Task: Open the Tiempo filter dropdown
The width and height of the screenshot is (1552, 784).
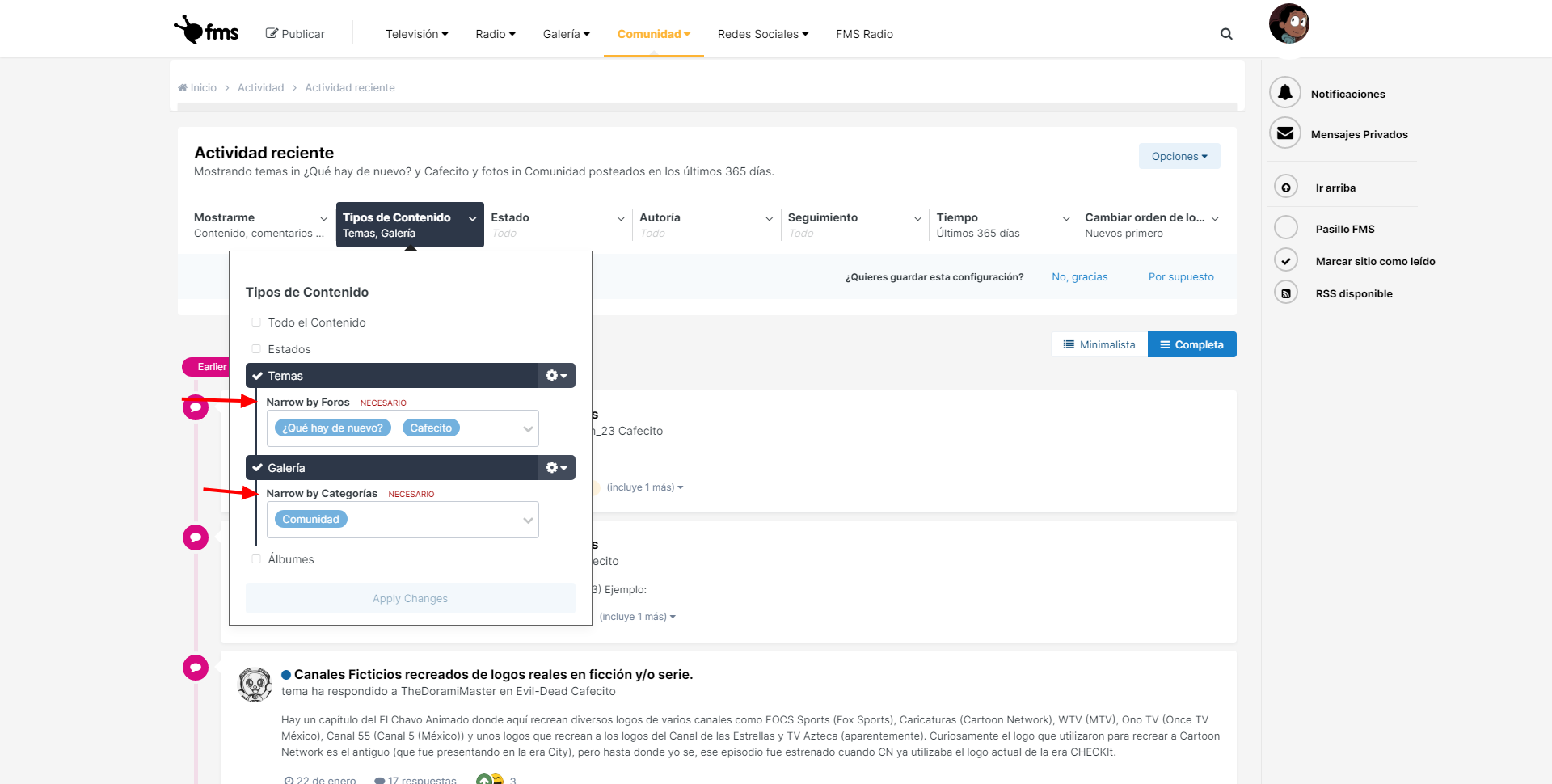Action: click(x=1002, y=225)
